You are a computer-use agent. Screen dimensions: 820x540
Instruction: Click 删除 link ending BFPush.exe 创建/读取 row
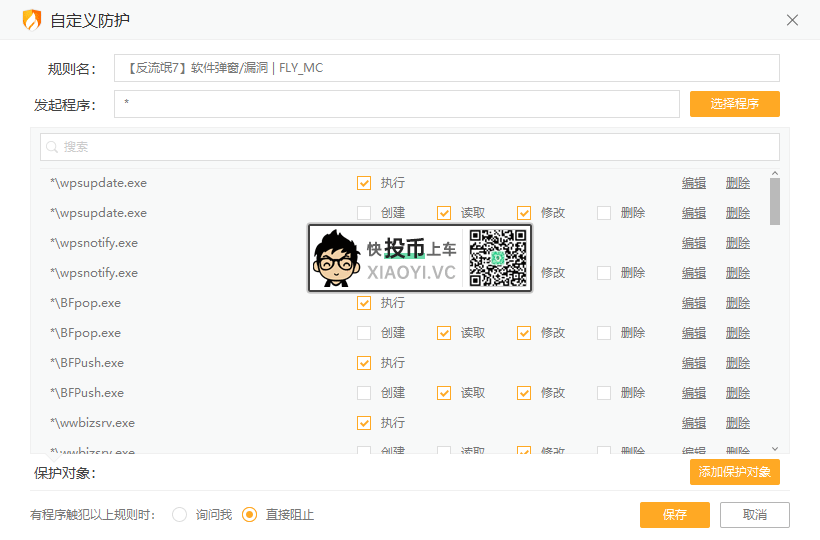[x=738, y=393]
